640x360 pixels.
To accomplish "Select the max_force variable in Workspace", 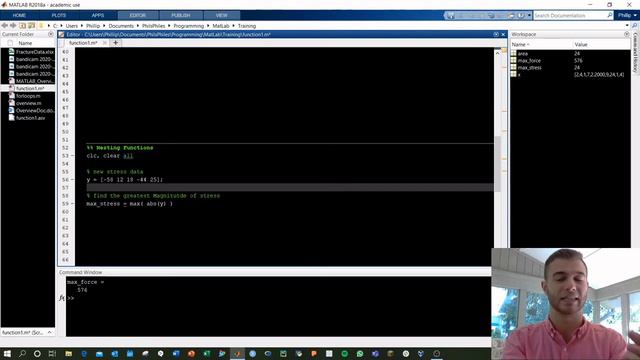I will click(529, 60).
